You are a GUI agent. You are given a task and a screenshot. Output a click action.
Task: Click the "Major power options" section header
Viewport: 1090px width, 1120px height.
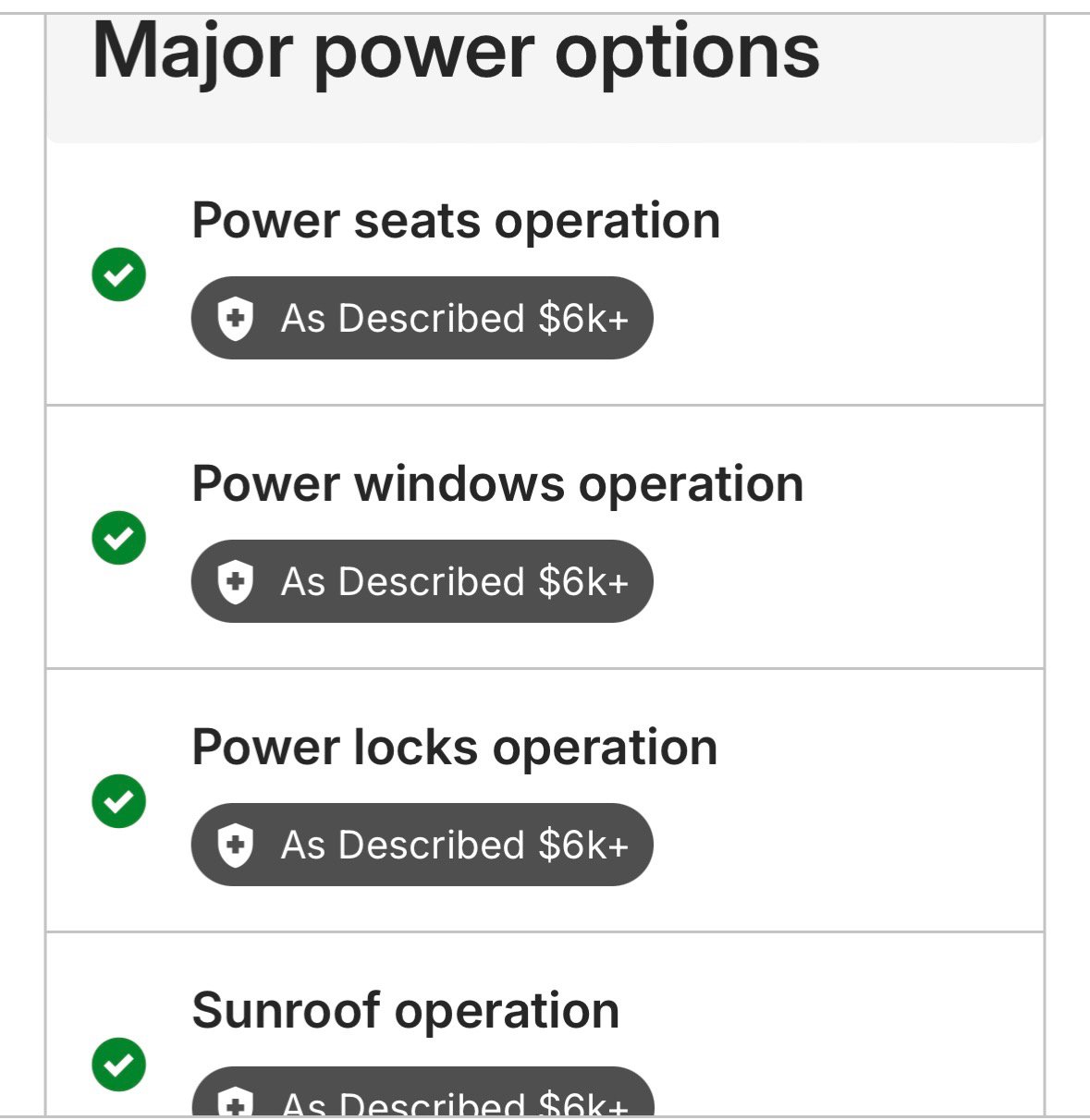pyautogui.click(x=456, y=52)
